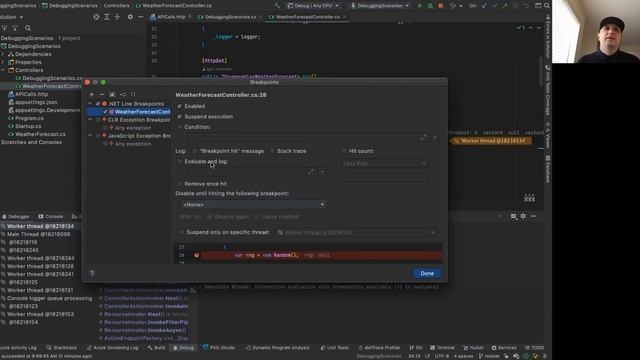Screen dimensions: 640x360
Task: Open the Debug | Any CPU configuration dropdown
Action: point(313,6)
